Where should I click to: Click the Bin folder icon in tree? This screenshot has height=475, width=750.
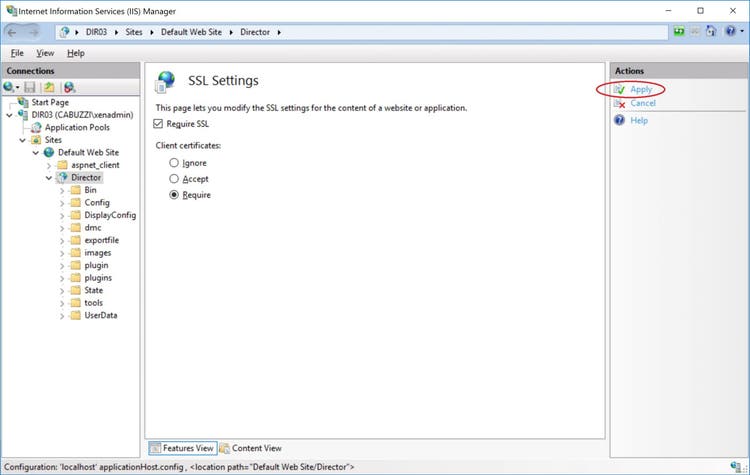click(x=76, y=190)
